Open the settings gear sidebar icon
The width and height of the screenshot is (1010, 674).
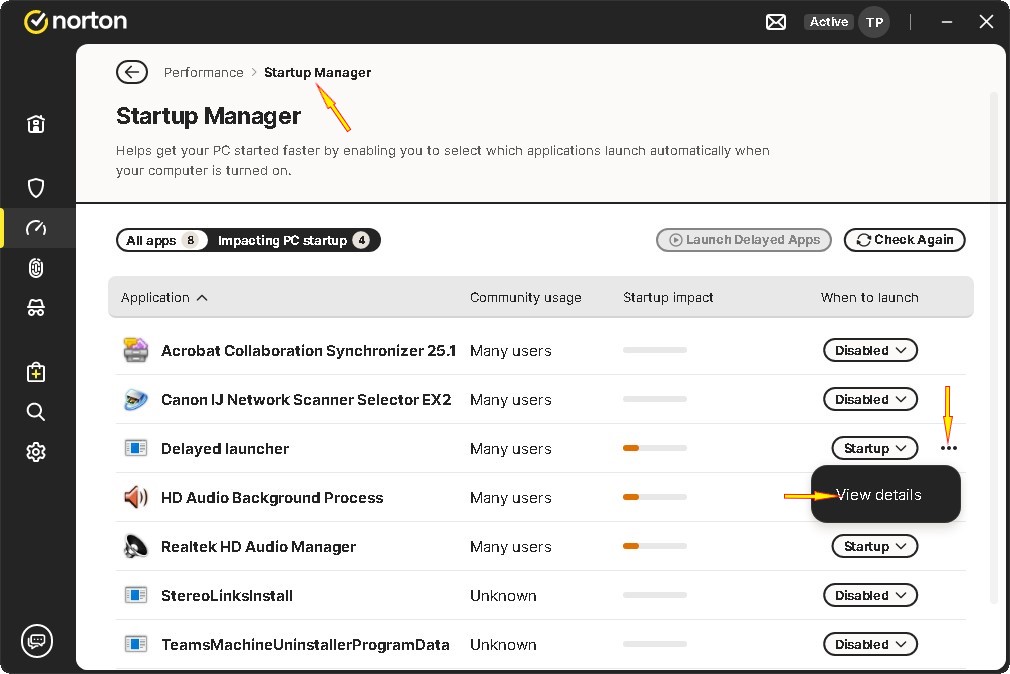point(36,452)
